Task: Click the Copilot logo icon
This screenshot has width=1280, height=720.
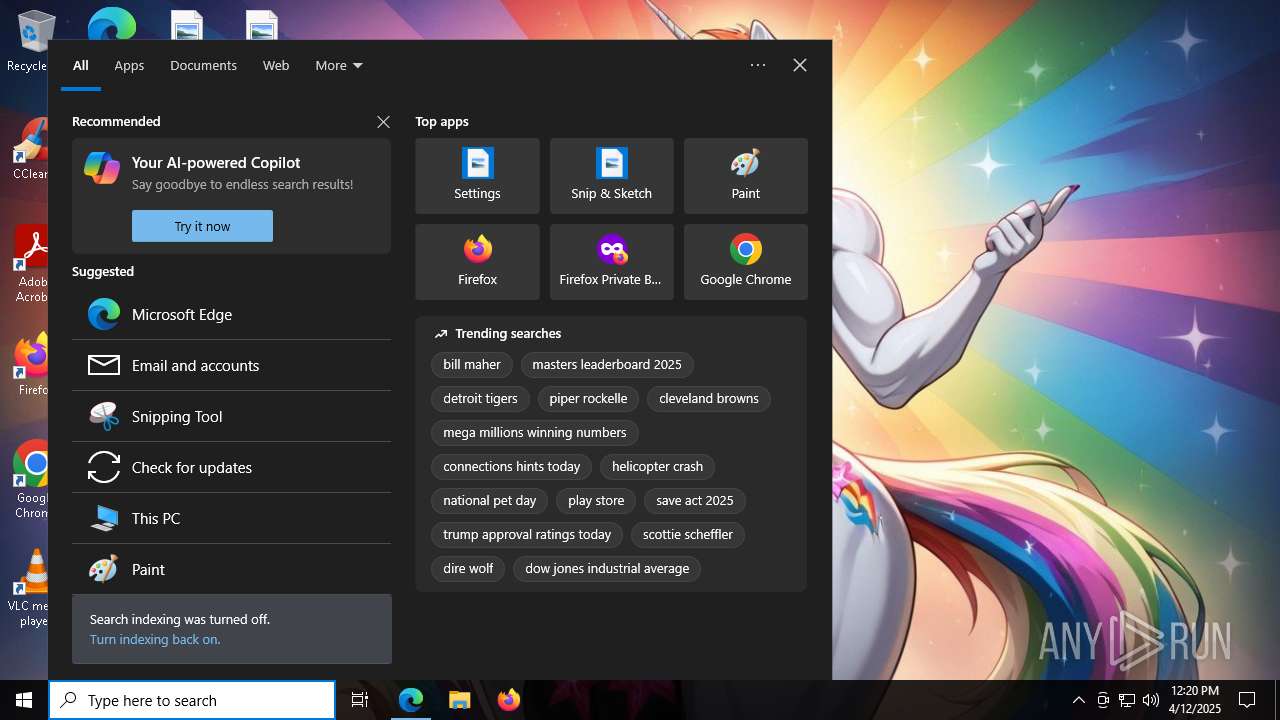Action: (102, 167)
